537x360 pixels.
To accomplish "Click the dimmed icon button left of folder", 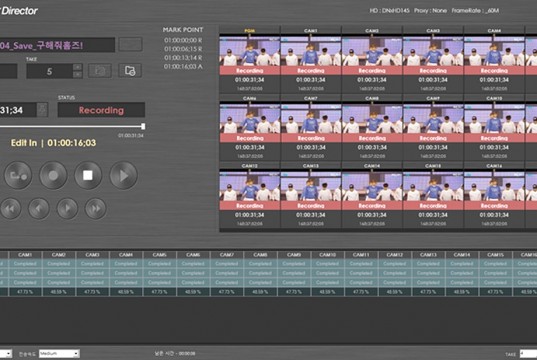I will [x=100, y=71].
